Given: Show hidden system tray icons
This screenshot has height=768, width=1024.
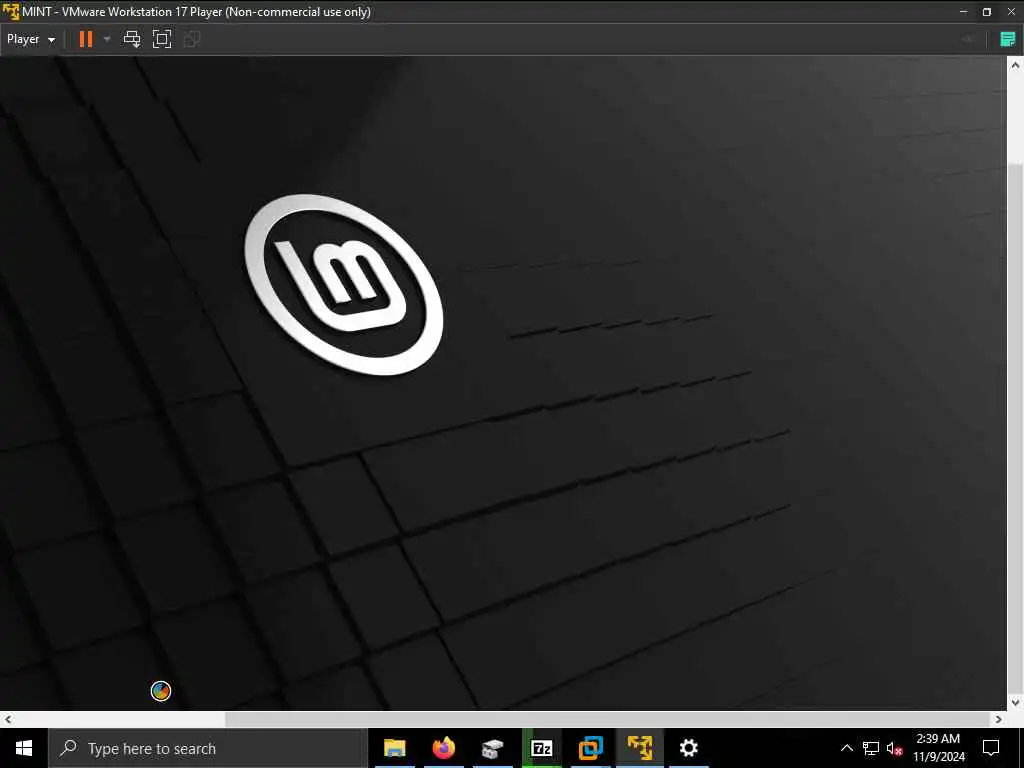Looking at the screenshot, I should (x=846, y=748).
